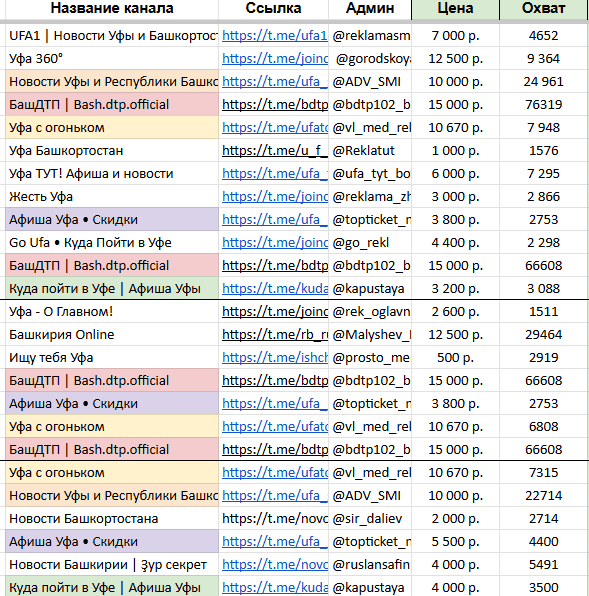This screenshot has width=589, height=596.
Task: Select the green Цена header cell
Action: coord(455,8)
